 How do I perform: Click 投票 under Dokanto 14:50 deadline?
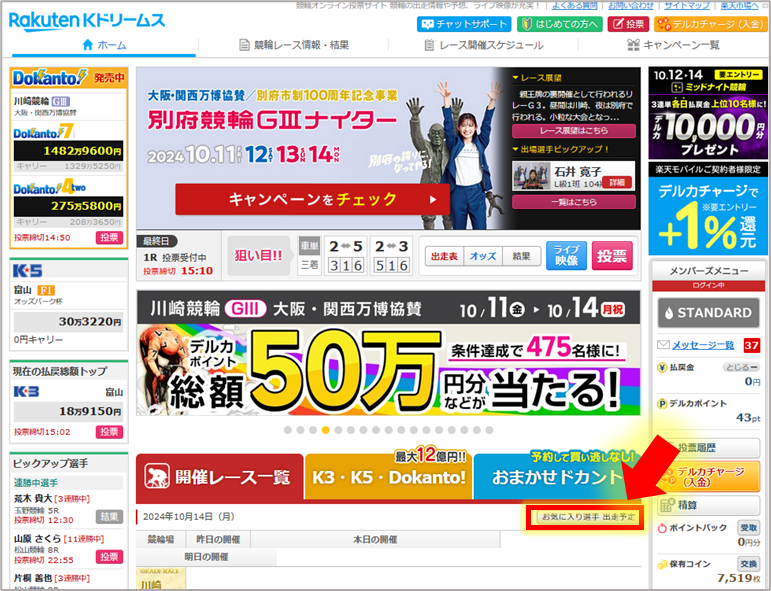[109, 237]
